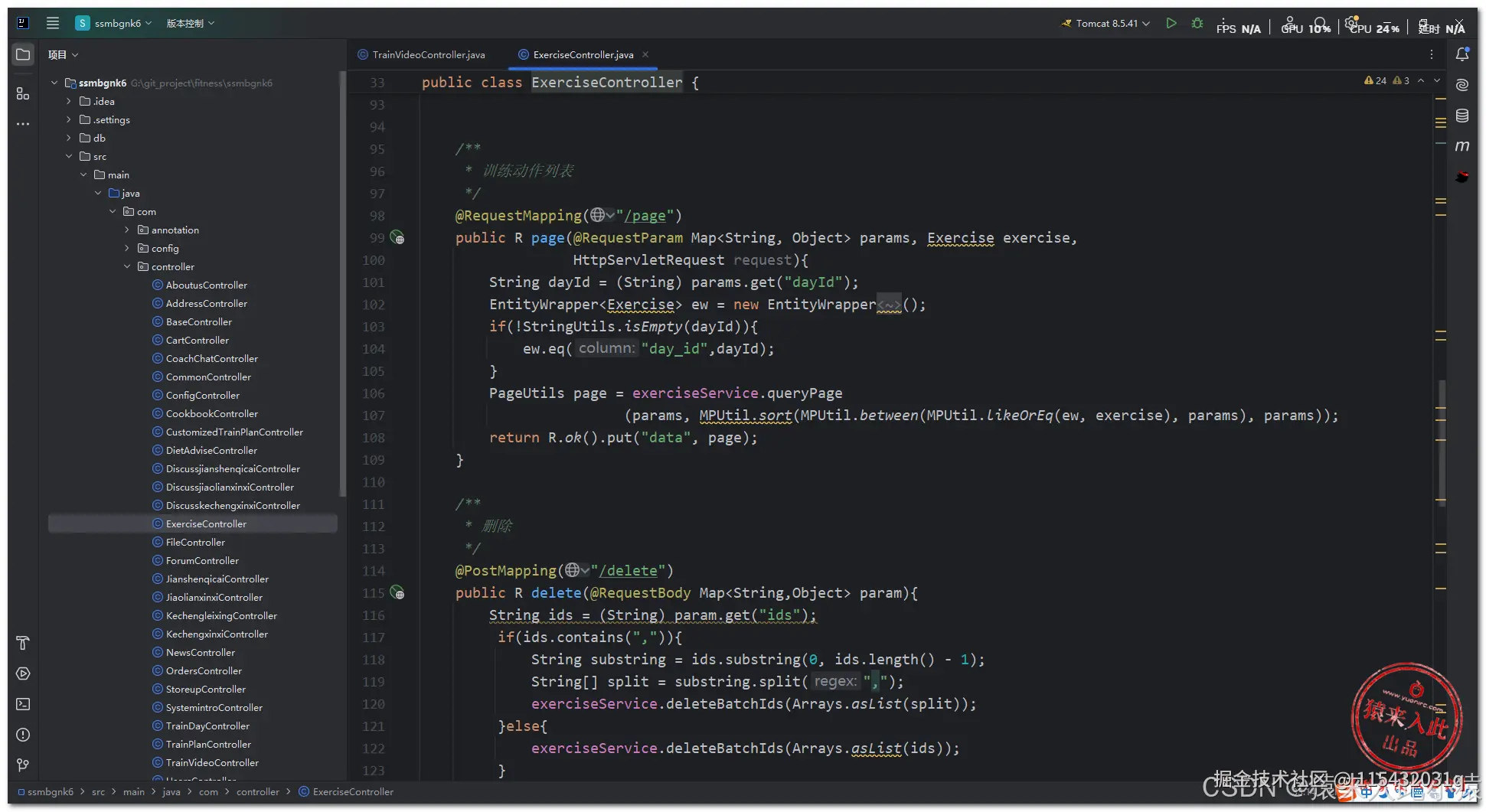1486x812 pixels.
Task: Expand the .idea folder
Action: point(69,101)
